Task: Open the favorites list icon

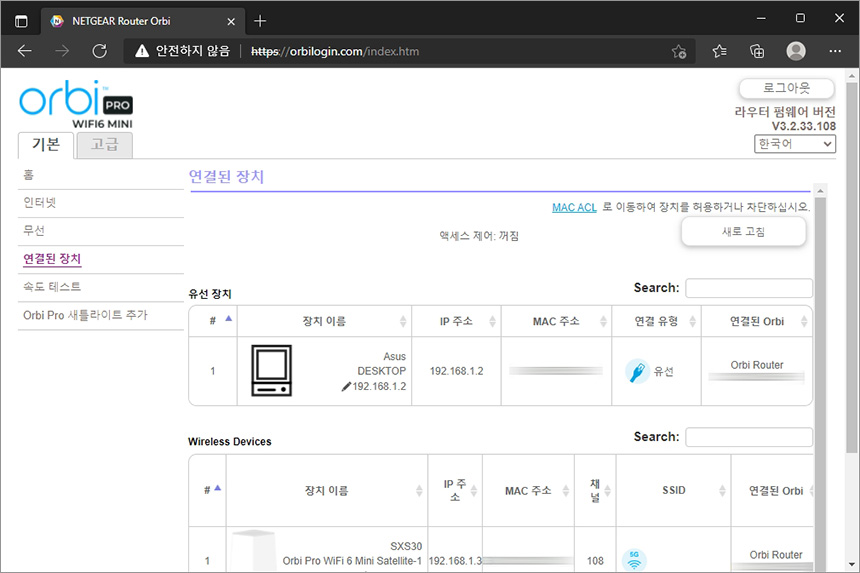Action: point(720,52)
